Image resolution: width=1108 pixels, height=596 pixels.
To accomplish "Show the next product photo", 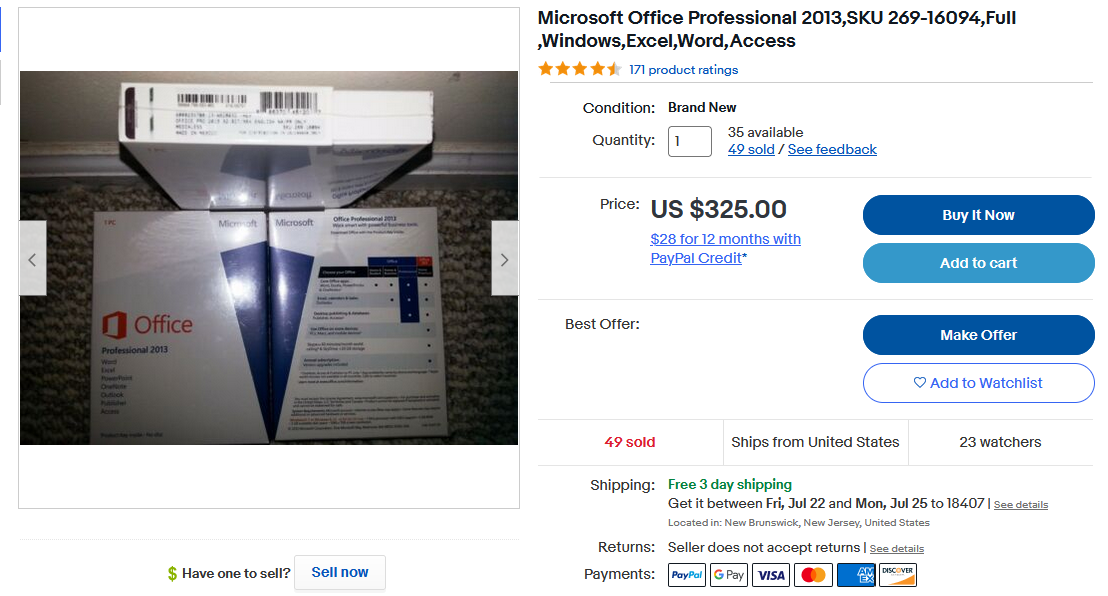I will 505,259.
